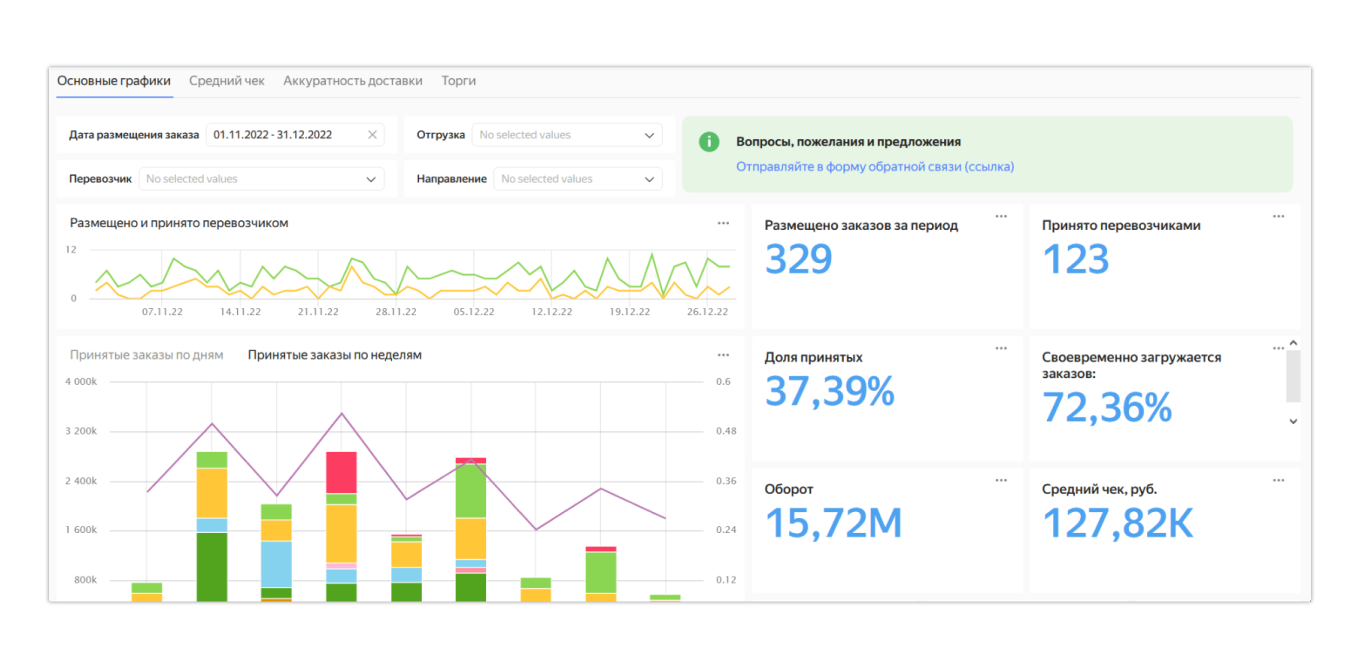Open three-dot menu on Принято перевозчиками widget

pyautogui.click(x=1278, y=216)
